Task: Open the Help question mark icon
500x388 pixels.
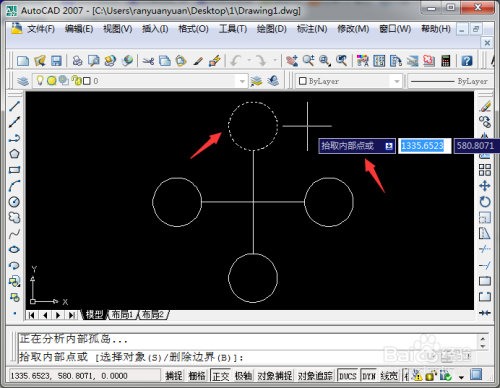Action: [467, 61]
